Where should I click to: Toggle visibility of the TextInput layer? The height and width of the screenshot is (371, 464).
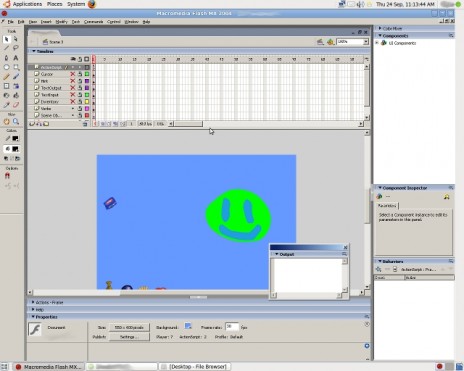click(x=72, y=95)
